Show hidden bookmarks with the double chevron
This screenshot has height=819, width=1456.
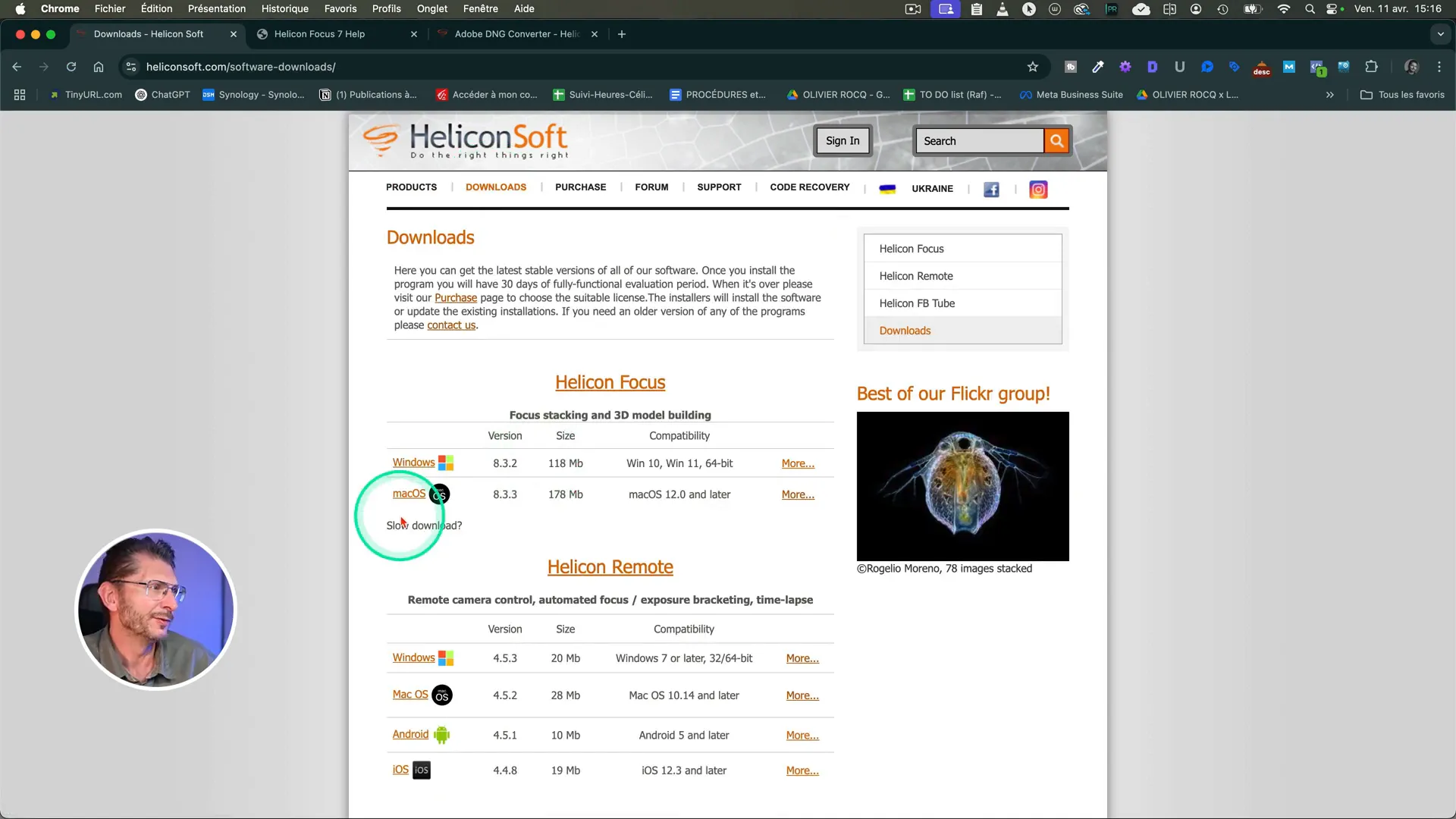pyautogui.click(x=1329, y=95)
